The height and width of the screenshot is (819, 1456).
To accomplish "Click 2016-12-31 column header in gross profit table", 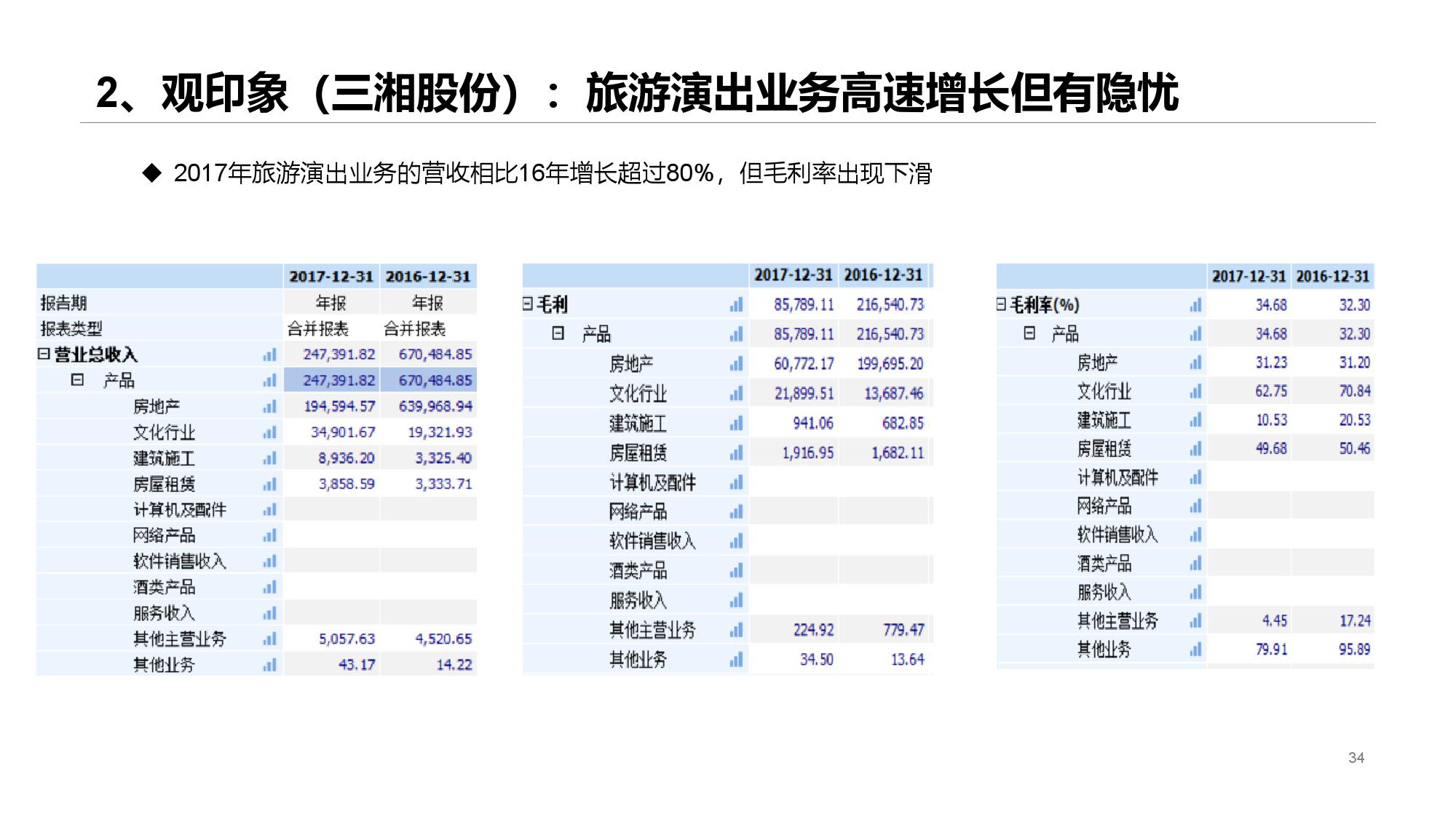I will [x=883, y=275].
